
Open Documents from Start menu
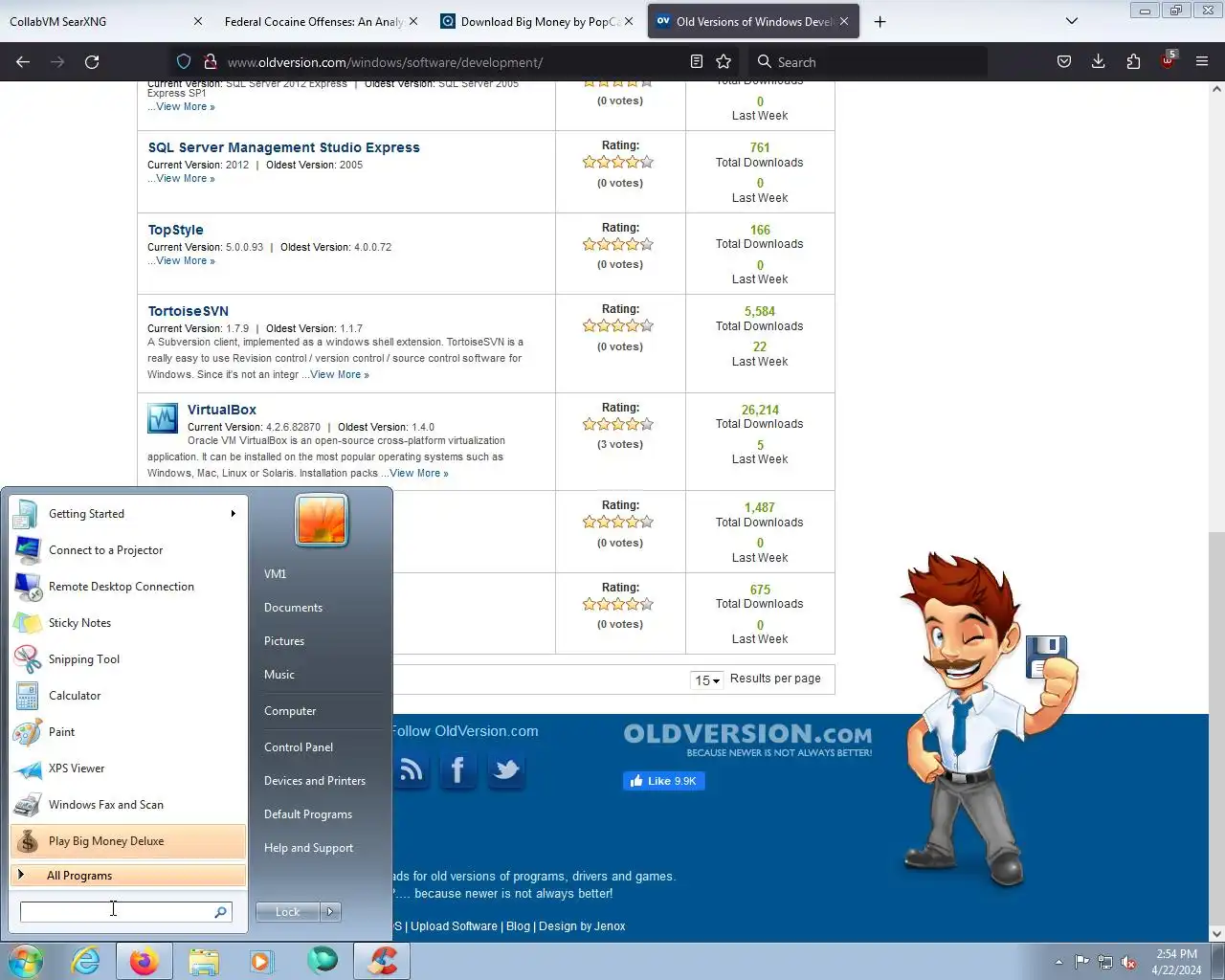click(293, 608)
